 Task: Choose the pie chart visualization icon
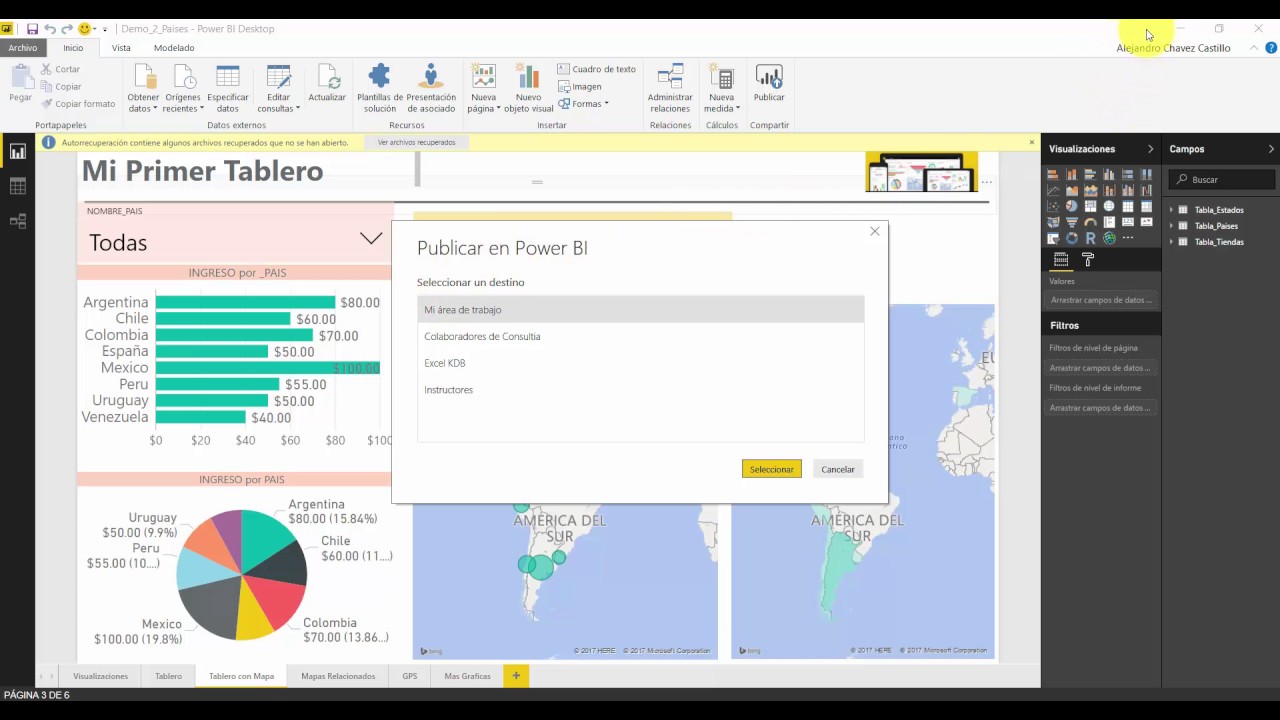[x=1072, y=206]
